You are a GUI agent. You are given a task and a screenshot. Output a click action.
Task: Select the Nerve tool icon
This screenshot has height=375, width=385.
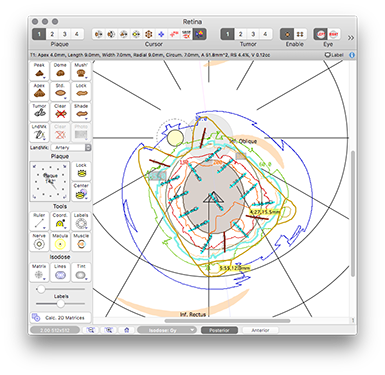tap(39, 242)
